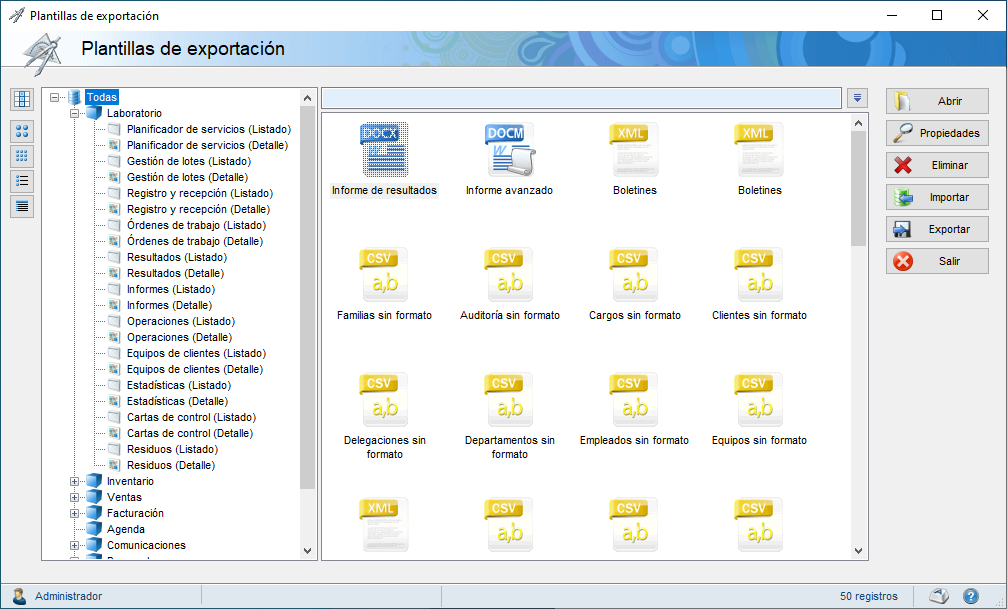The height and width of the screenshot is (609, 1007).
Task: Select Estadísticas (Listado) tree item
Action: [x=179, y=385]
